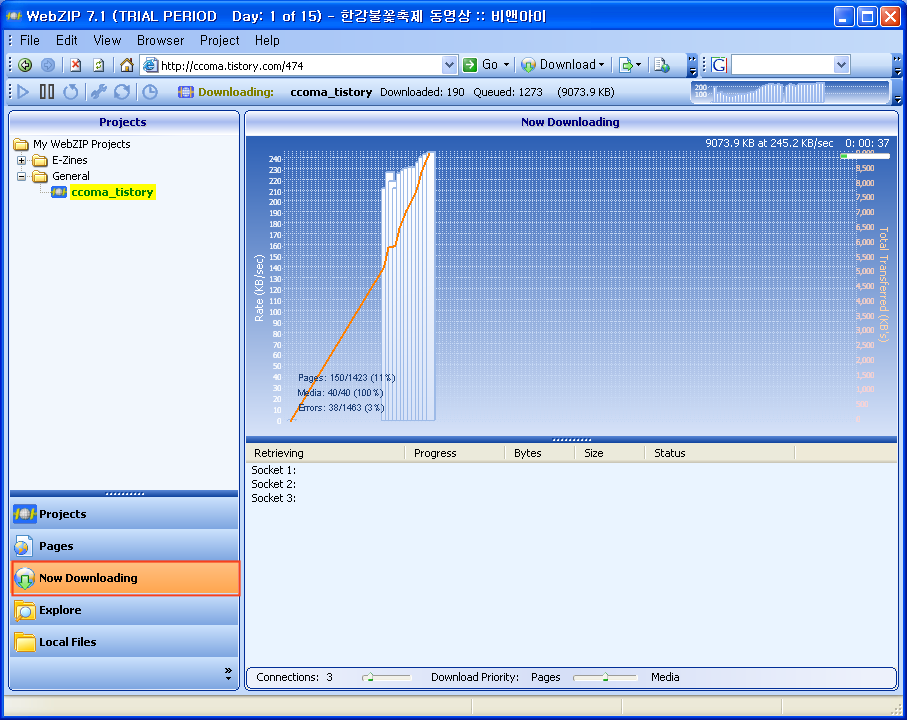Open the Google search box dropdown
Viewport: 907px width, 720px height.
pos(842,65)
